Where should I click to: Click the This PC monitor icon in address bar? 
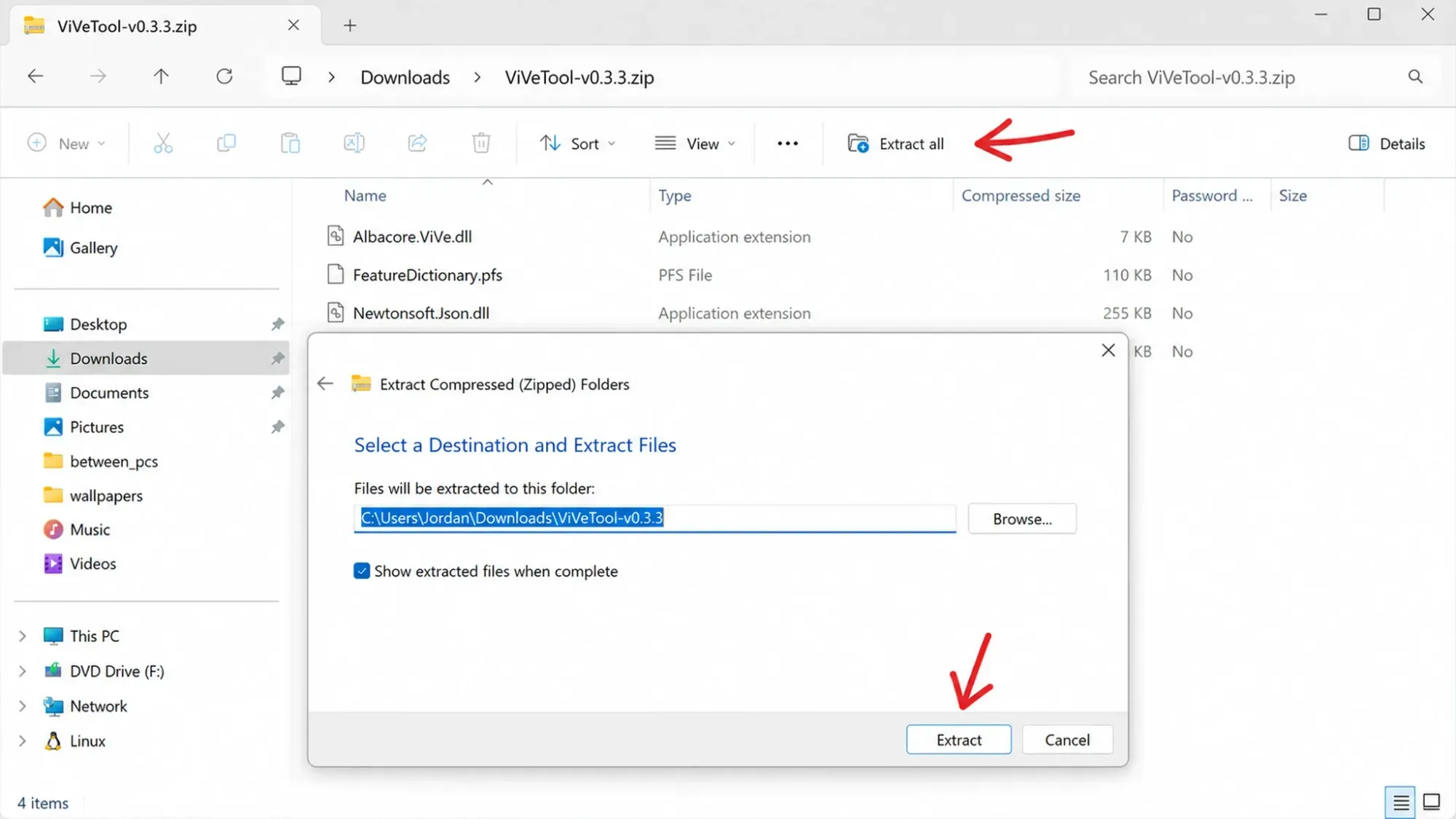(291, 76)
